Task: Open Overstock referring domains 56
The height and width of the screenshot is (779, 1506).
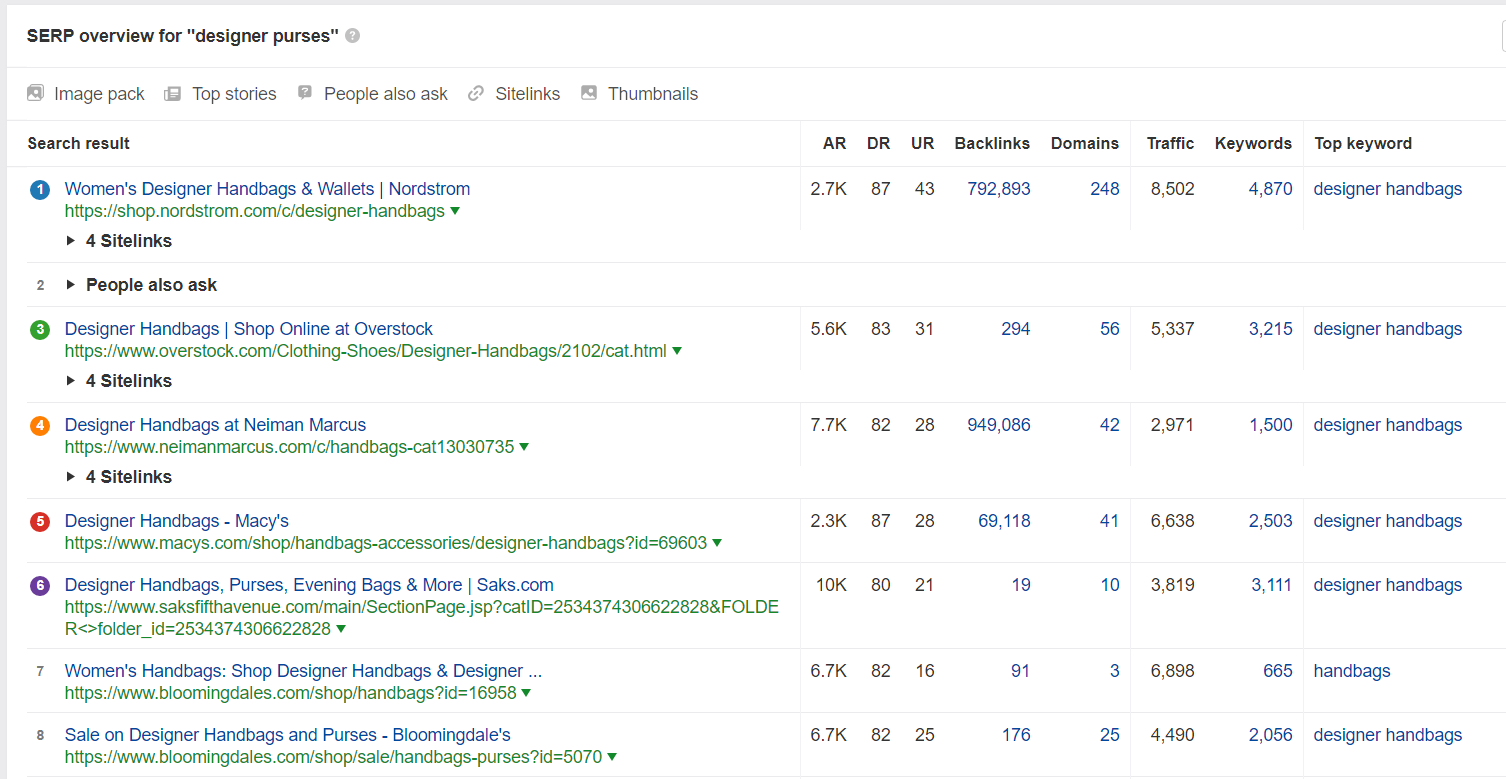Action: (1110, 329)
